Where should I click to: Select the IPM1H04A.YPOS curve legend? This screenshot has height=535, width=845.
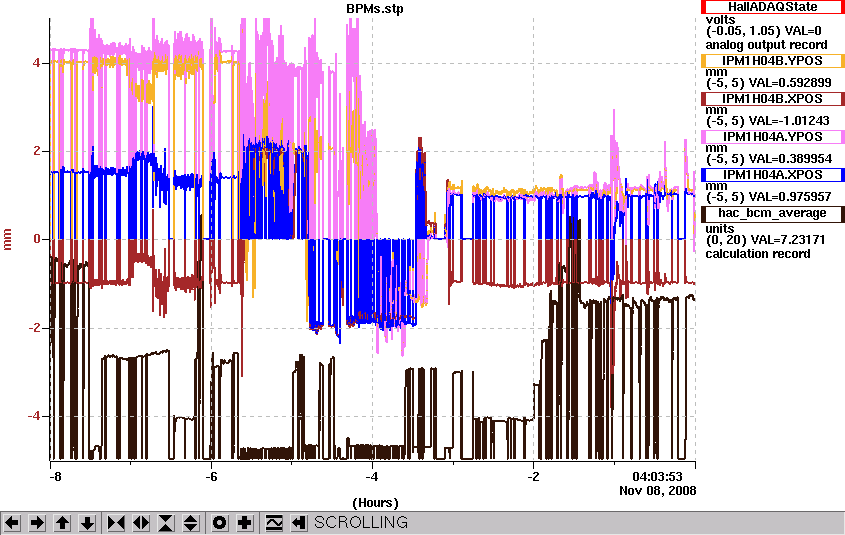click(x=773, y=137)
